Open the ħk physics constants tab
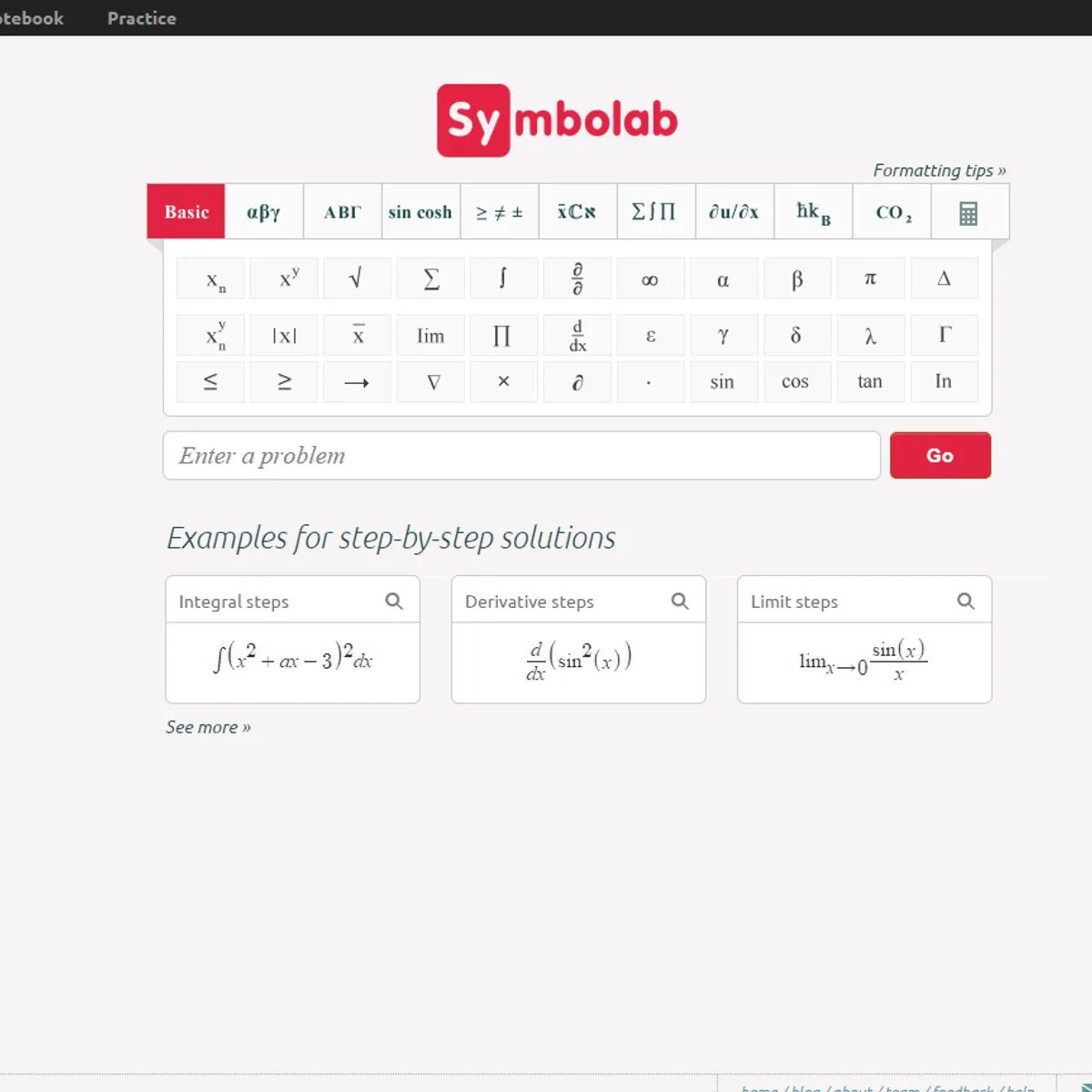1092x1092 pixels. 813,212
